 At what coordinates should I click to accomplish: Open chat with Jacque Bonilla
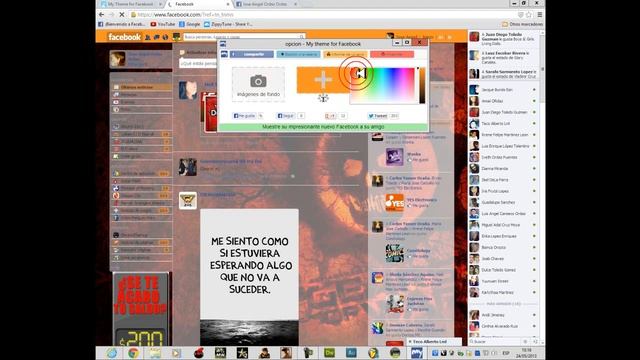tap(502, 89)
